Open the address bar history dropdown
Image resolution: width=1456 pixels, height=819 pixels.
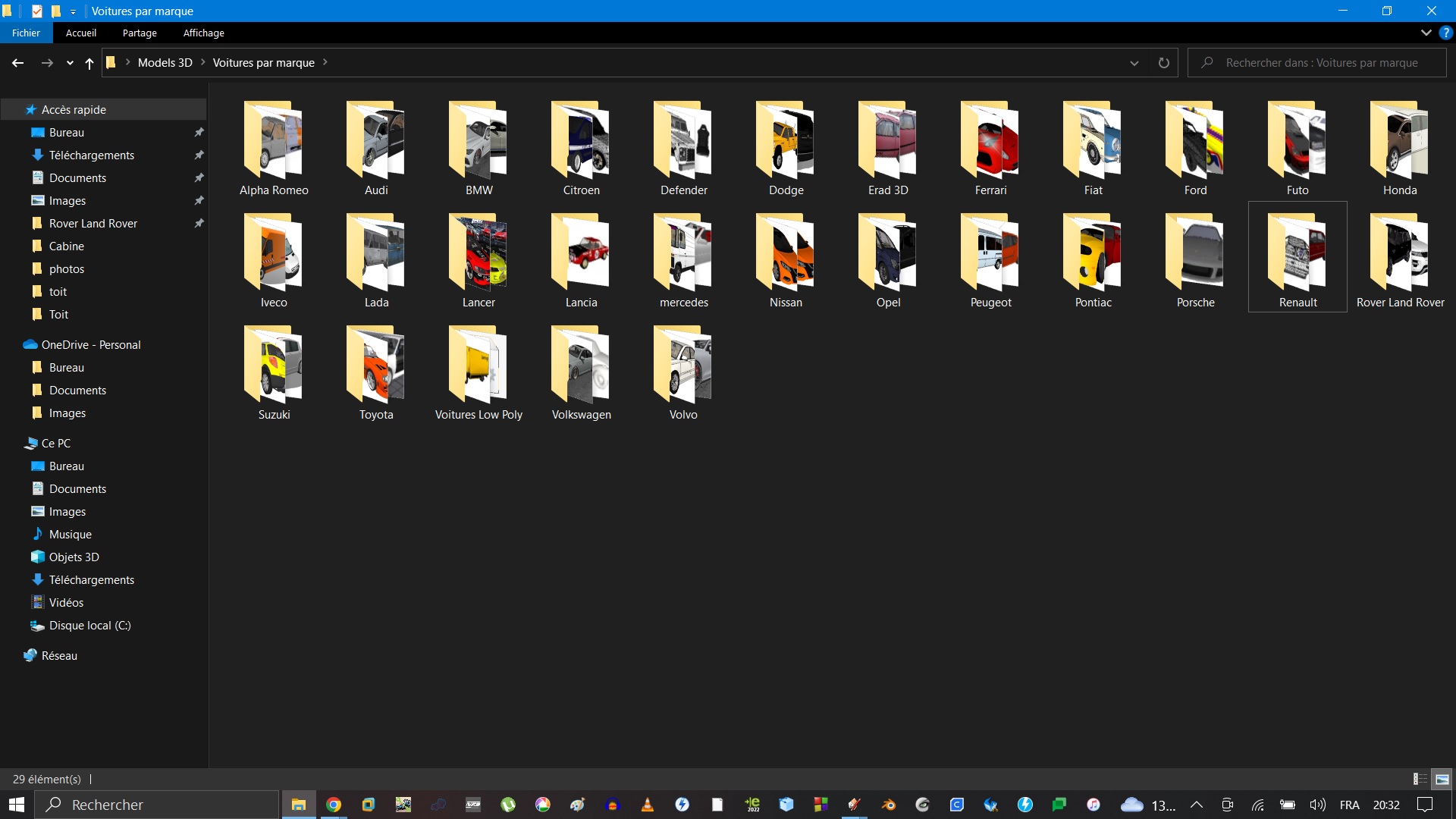[1134, 63]
